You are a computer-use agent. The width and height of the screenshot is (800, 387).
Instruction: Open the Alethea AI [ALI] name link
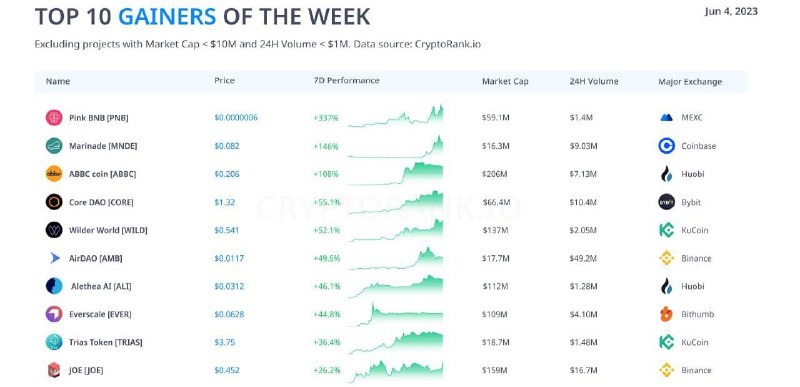[x=101, y=287]
